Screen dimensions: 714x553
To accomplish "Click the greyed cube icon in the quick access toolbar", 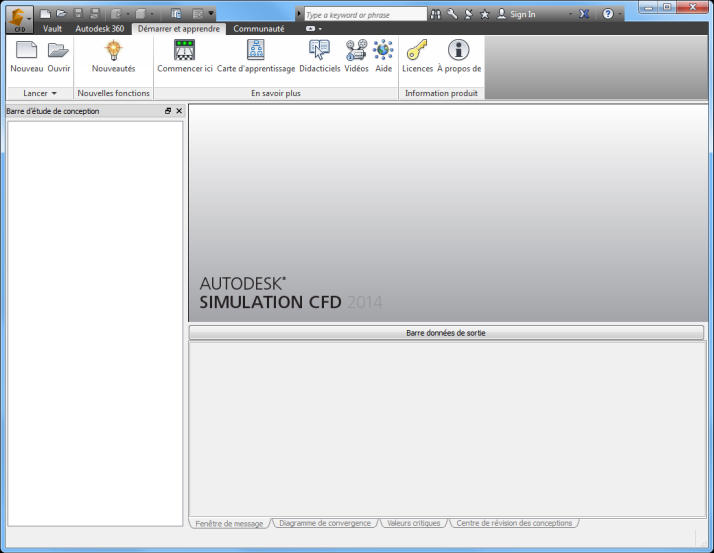I will click(x=141, y=14).
